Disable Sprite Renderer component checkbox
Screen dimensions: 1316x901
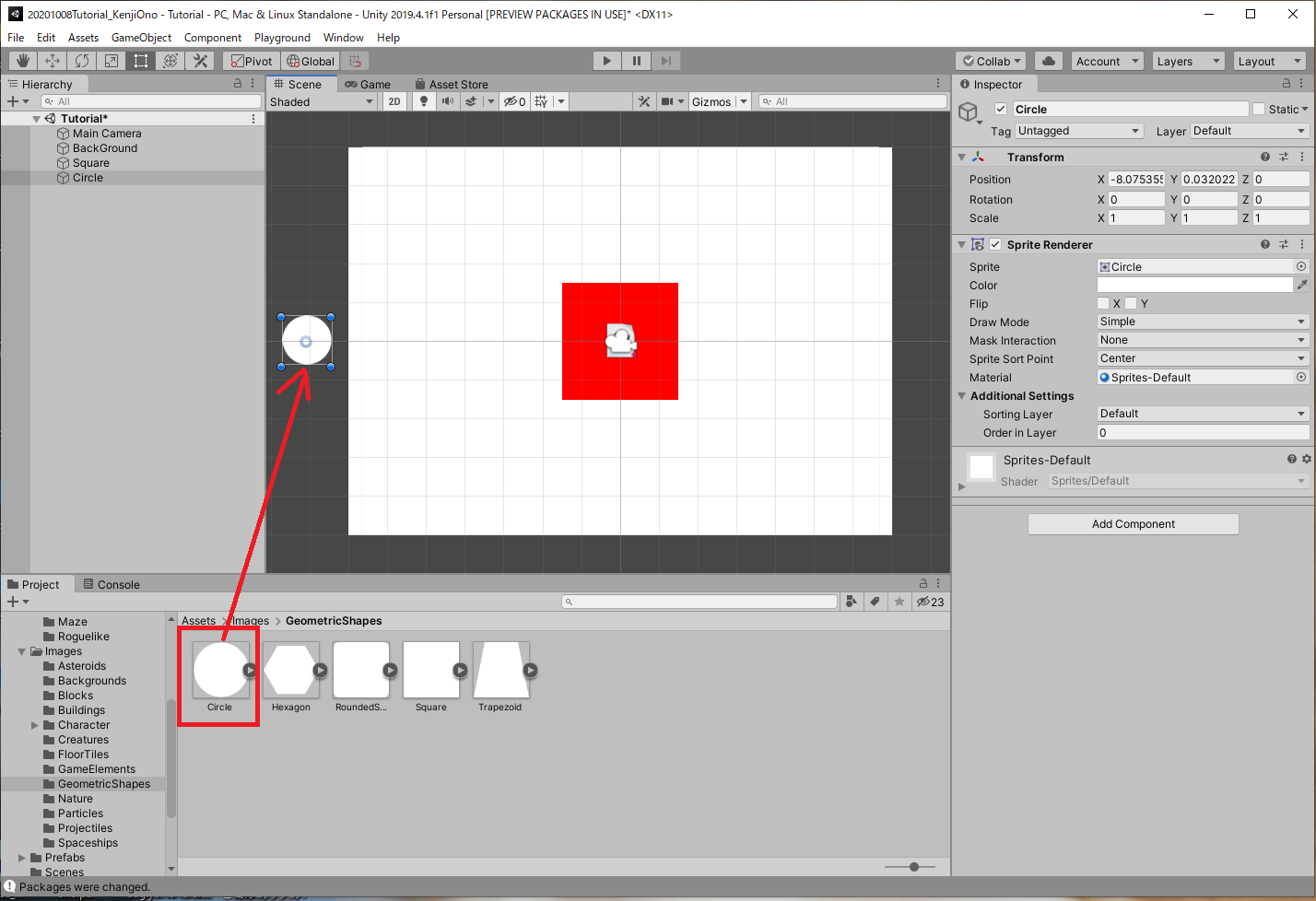pyautogui.click(x=995, y=244)
